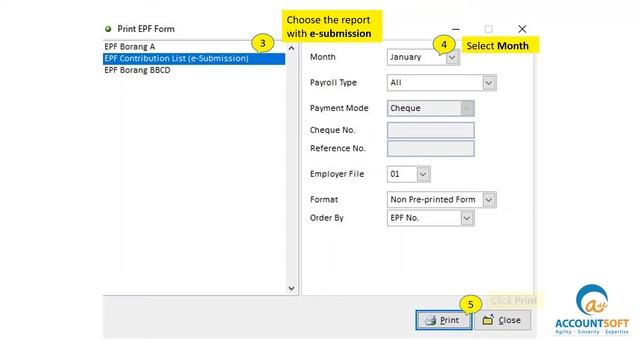The image size is (640, 360).
Task: Click the report list scroll down arrow
Action: click(x=291, y=288)
